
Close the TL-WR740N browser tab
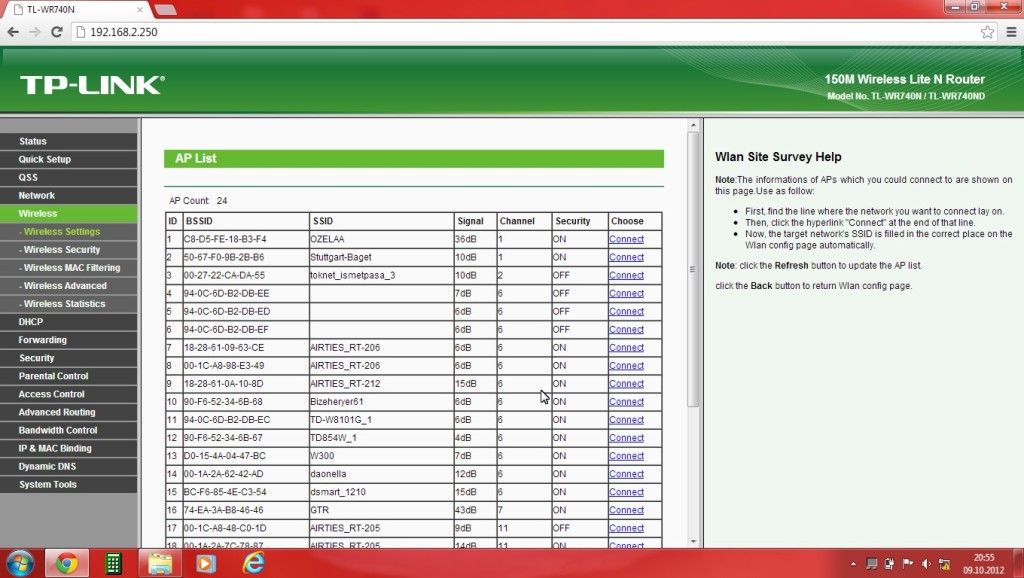tap(140, 10)
